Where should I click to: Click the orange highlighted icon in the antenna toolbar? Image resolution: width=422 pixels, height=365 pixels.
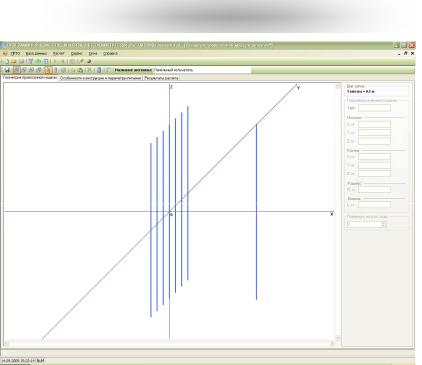pyautogui.click(x=48, y=70)
